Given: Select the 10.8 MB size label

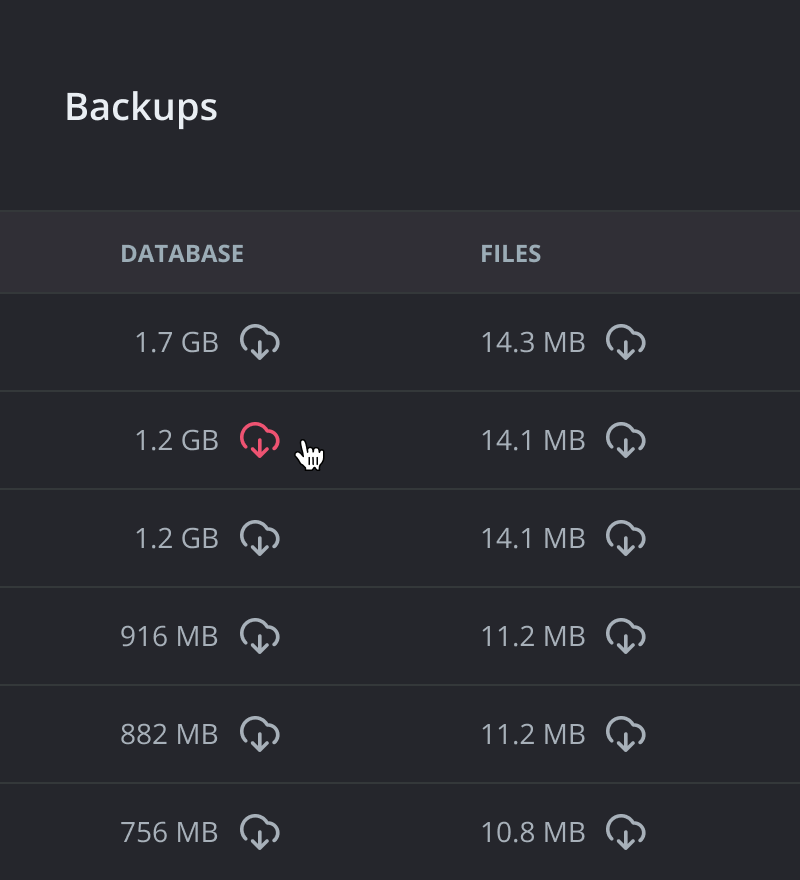Looking at the screenshot, I should [x=533, y=832].
